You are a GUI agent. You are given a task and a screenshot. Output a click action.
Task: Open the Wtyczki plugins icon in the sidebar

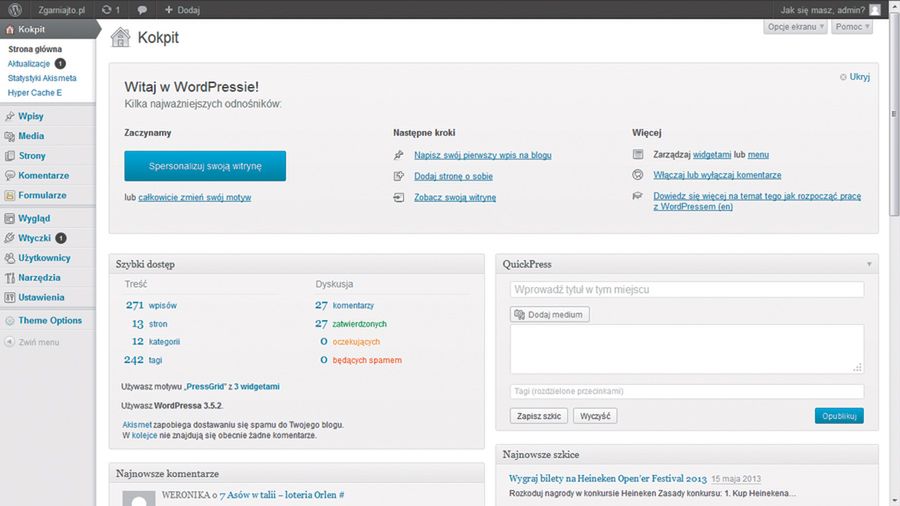[x=10, y=238]
